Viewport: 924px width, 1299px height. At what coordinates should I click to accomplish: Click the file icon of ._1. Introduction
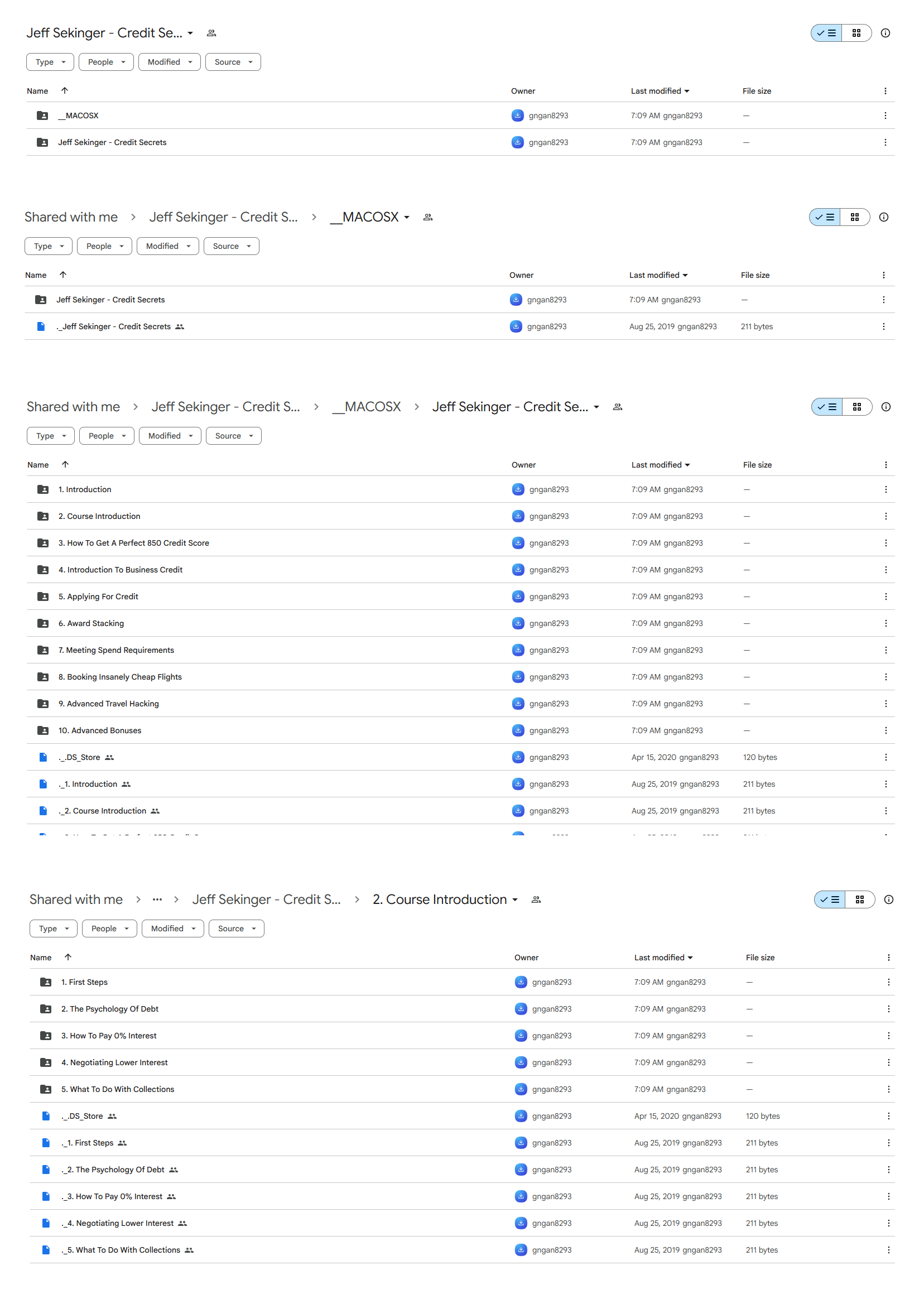[x=42, y=784]
